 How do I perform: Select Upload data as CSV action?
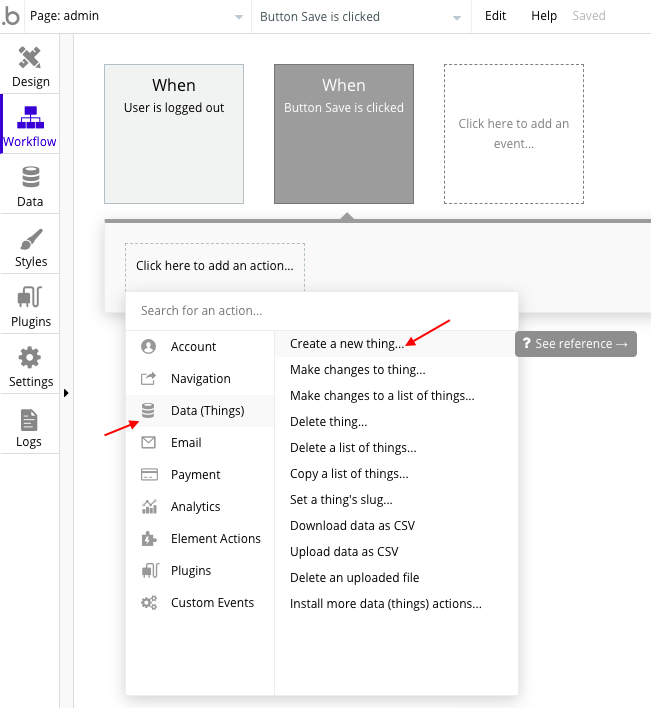pyautogui.click(x=396, y=552)
